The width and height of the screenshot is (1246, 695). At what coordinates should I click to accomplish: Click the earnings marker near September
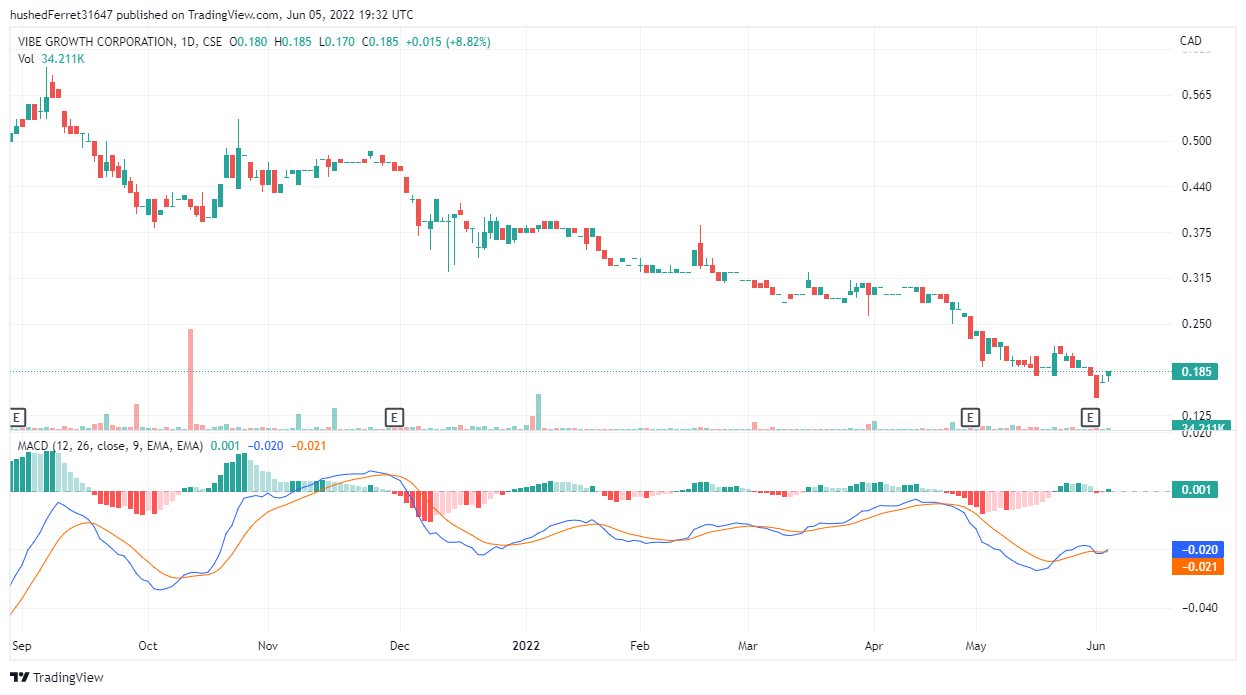17,416
